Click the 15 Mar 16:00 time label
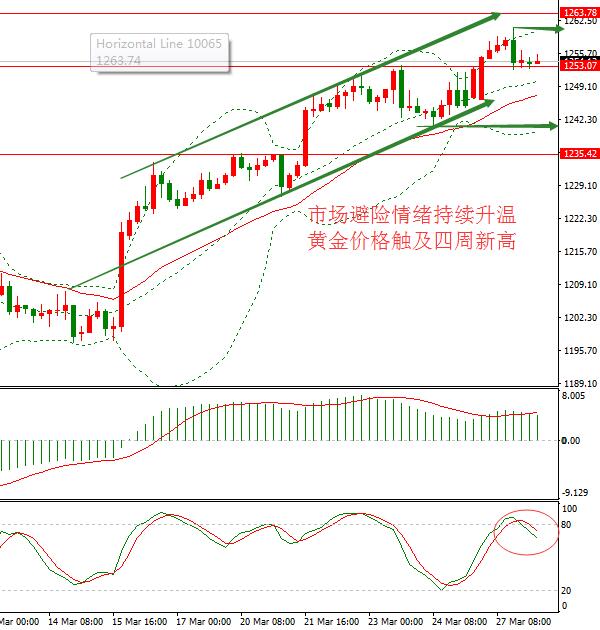 click(x=139, y=622)
